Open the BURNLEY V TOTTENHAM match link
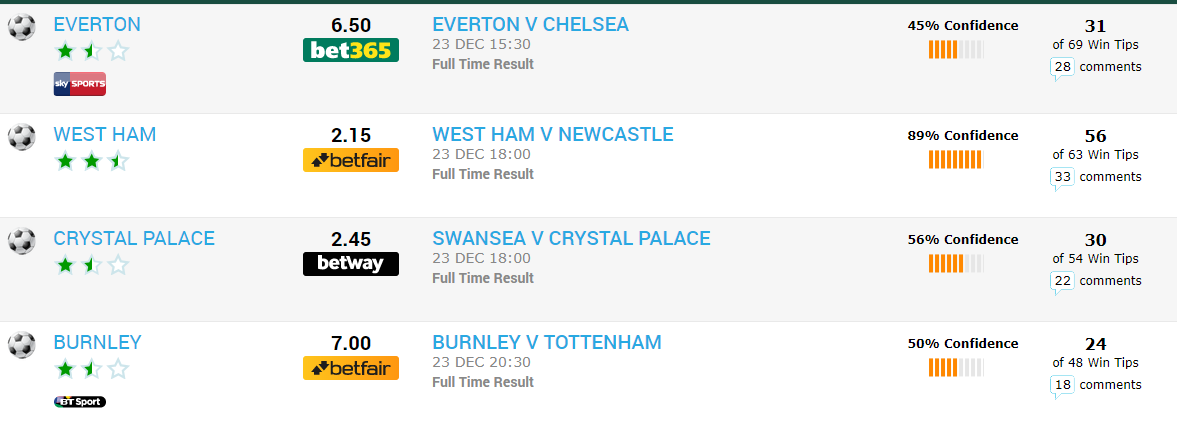 pyautogui.click(x=547, y=342)
